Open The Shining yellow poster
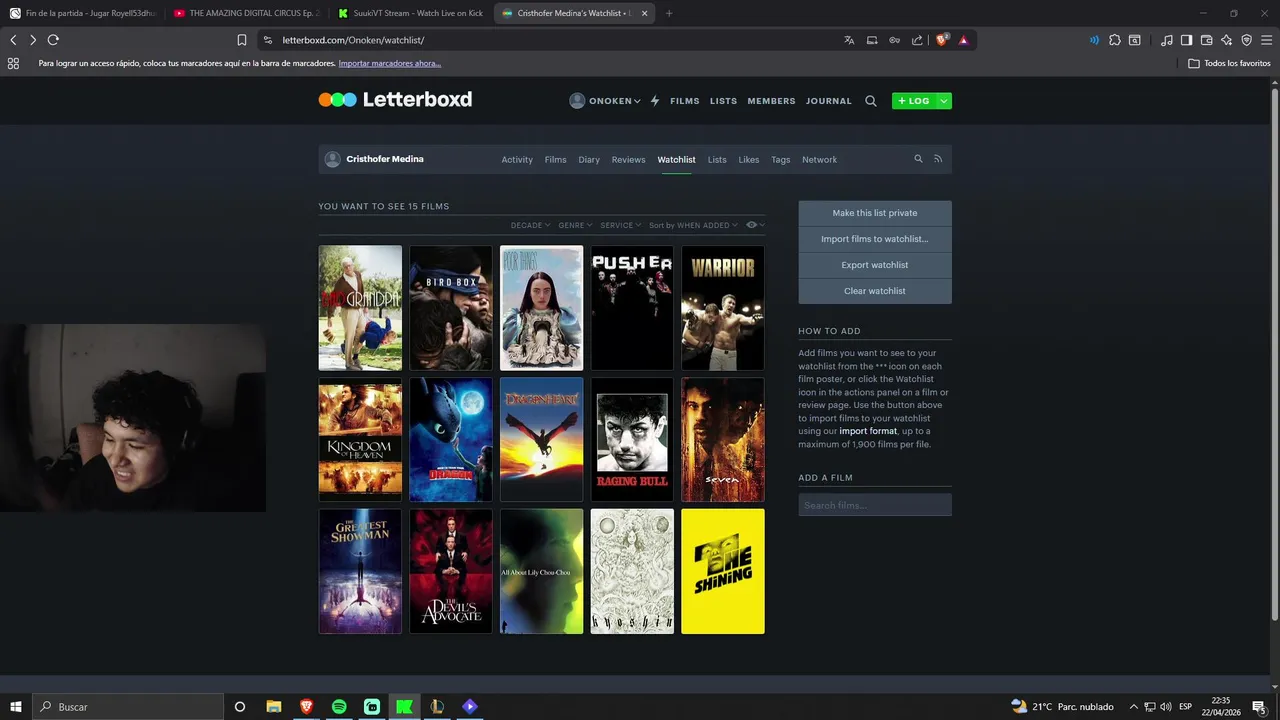The height and width of the screenshot is (720, 1280). 723,571
